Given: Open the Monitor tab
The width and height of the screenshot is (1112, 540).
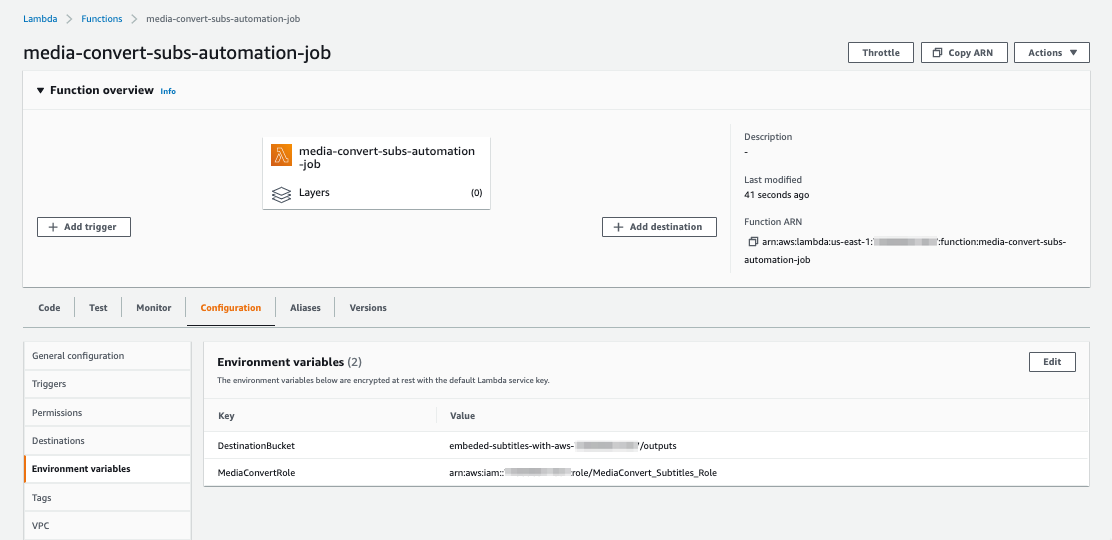Looking at the screenshot, I should (x=154, y=308).
